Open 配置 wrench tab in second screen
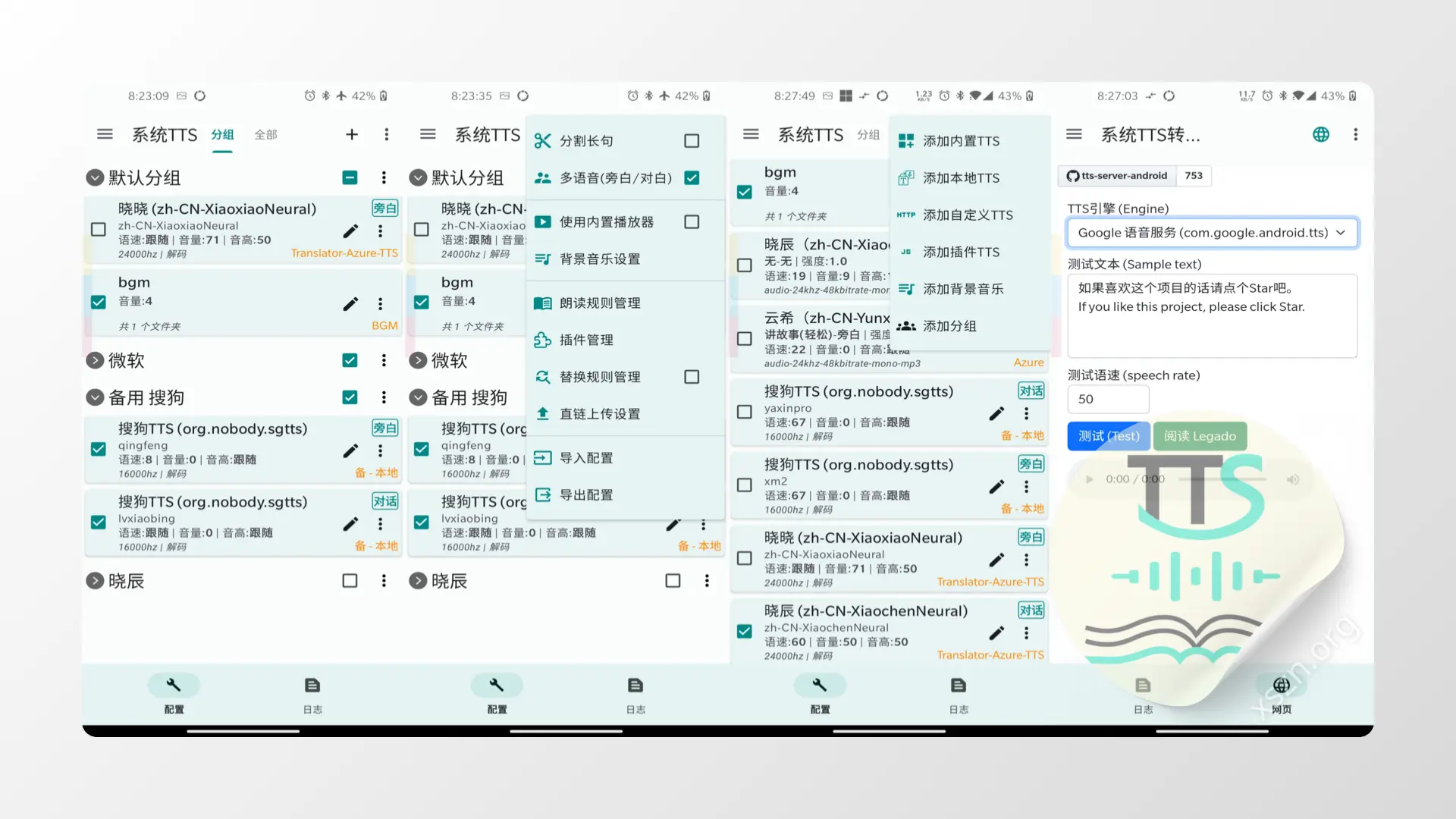The height and width of the screenshot is (819, 1456). (x=497, y=694)
